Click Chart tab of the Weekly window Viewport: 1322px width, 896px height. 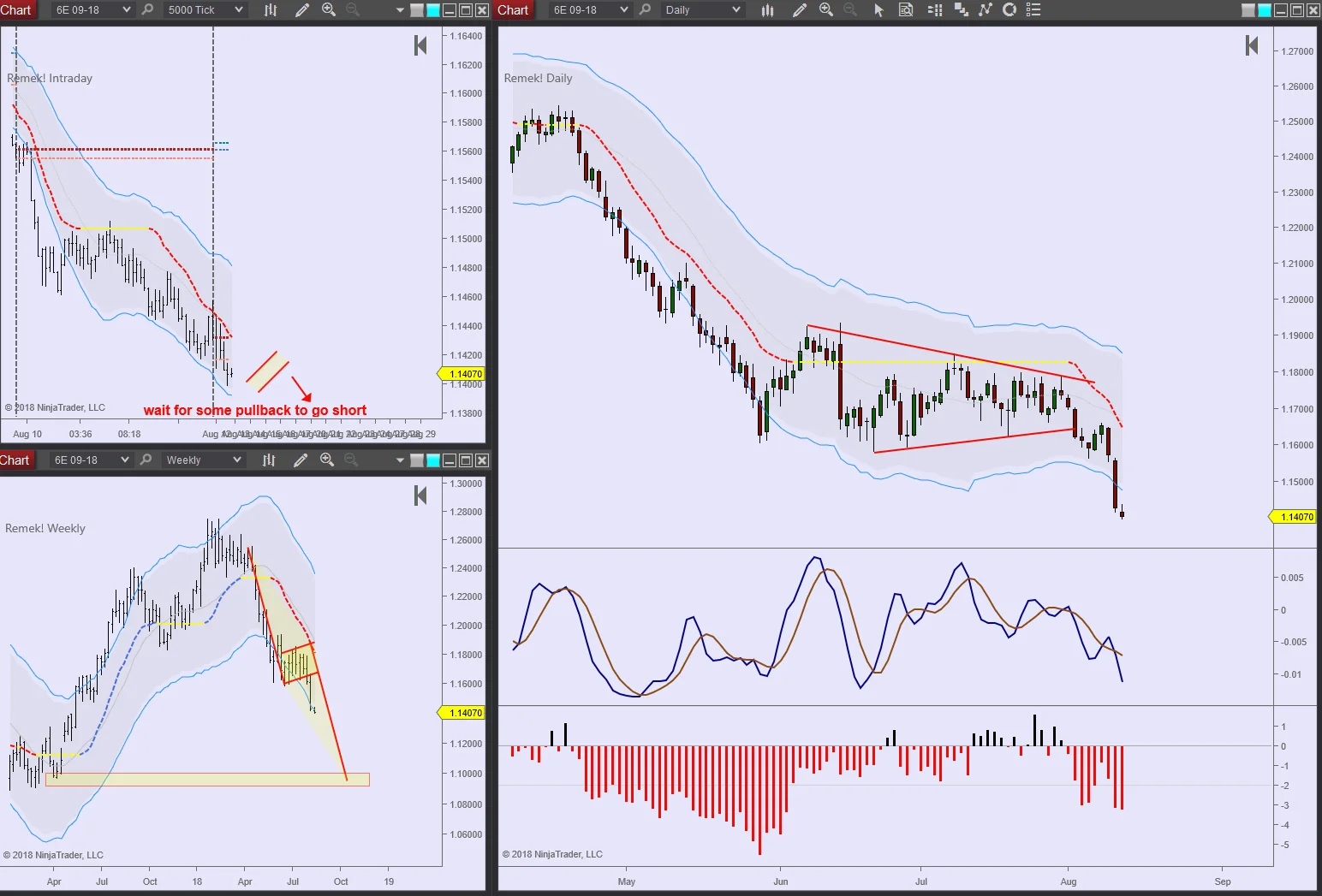coord(15,460)
